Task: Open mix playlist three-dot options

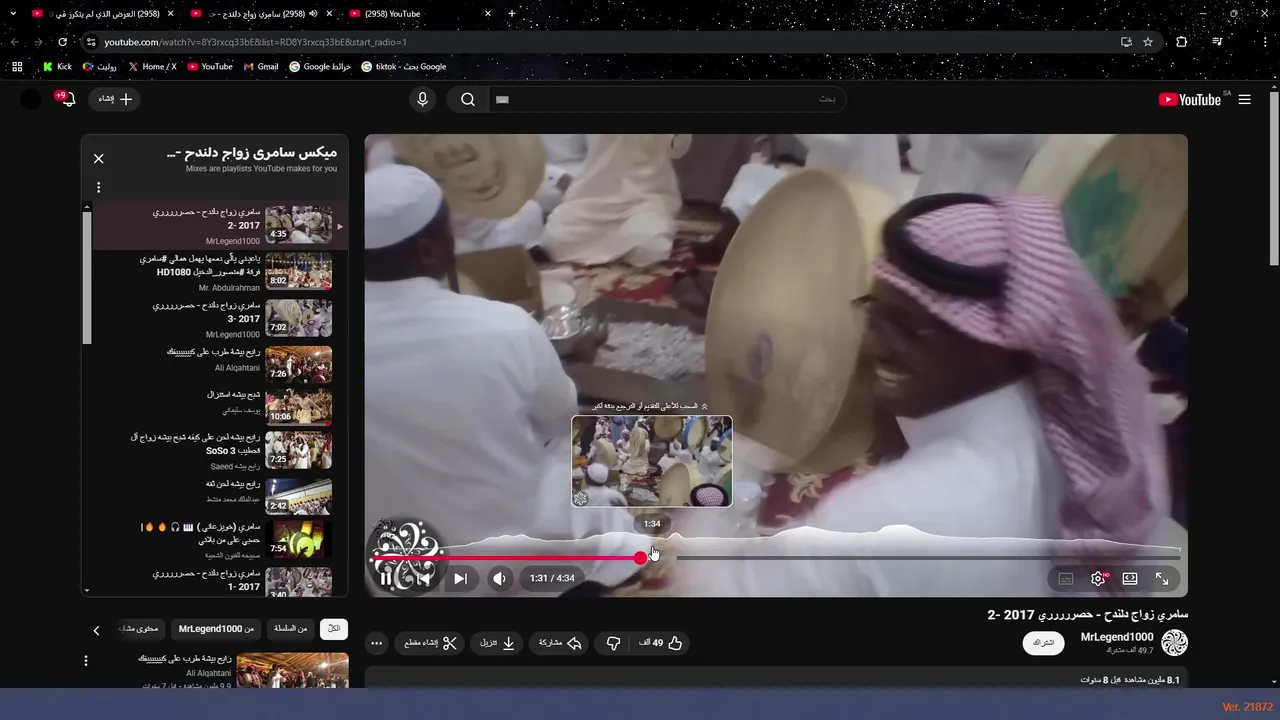Action: [x=98, y=187]
